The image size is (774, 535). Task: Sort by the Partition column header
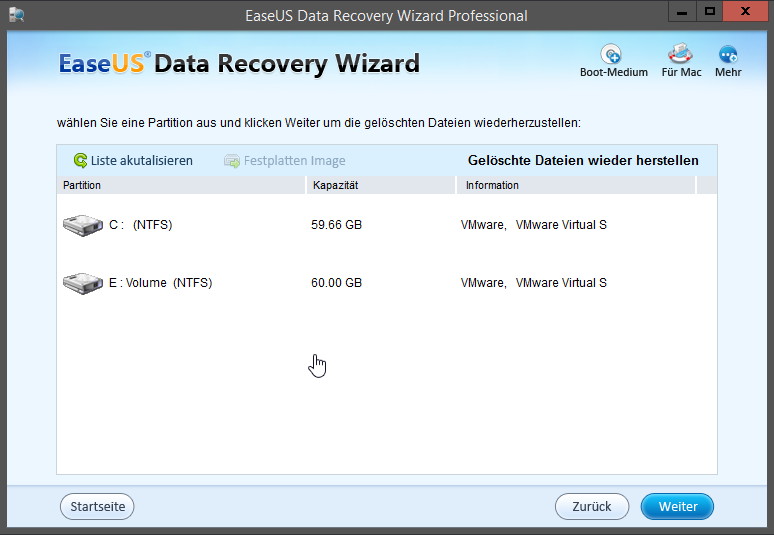(x=181, y=185)
